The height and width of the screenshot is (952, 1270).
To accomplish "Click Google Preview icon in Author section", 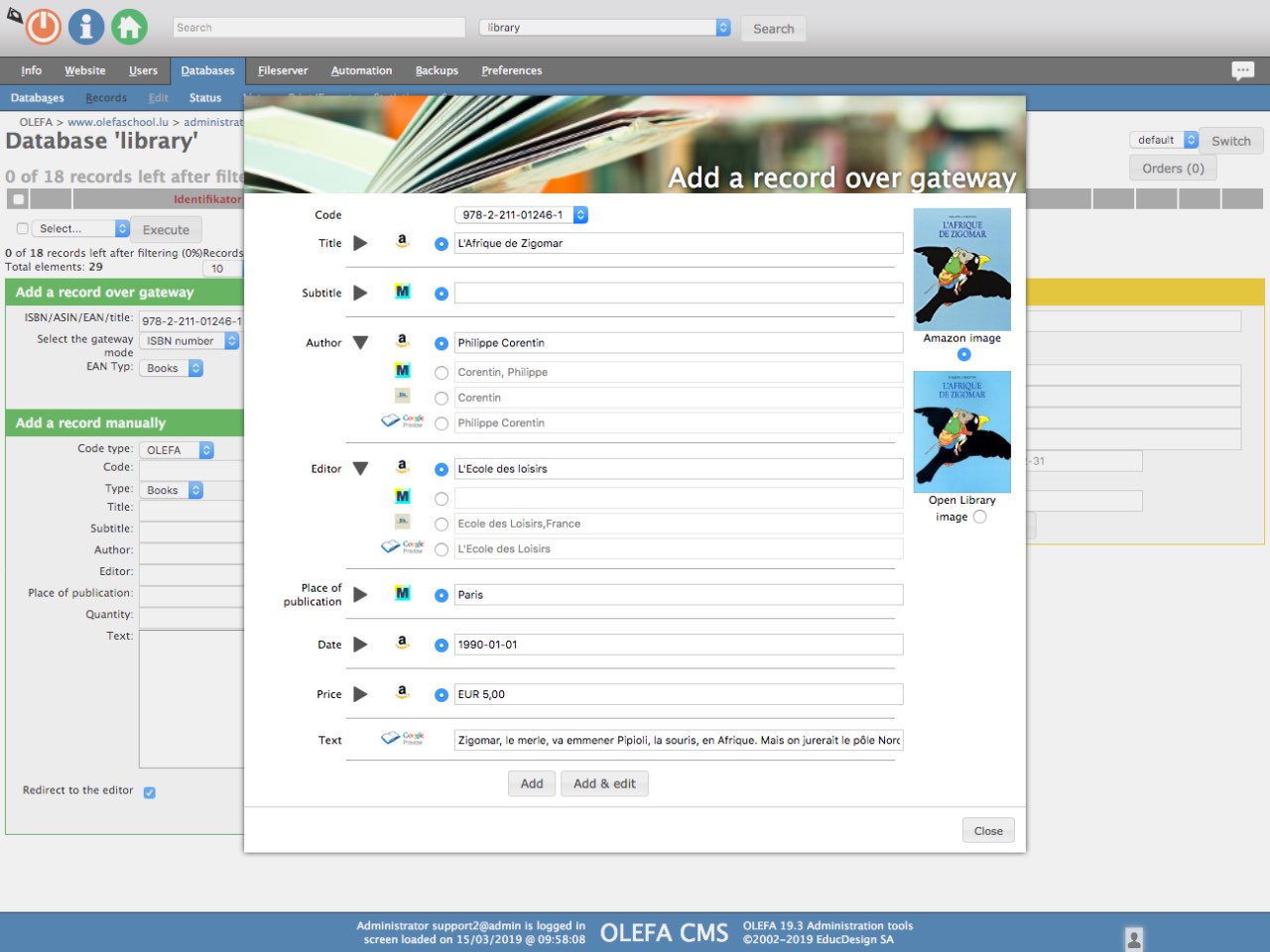I will click(x=403, y=421).
